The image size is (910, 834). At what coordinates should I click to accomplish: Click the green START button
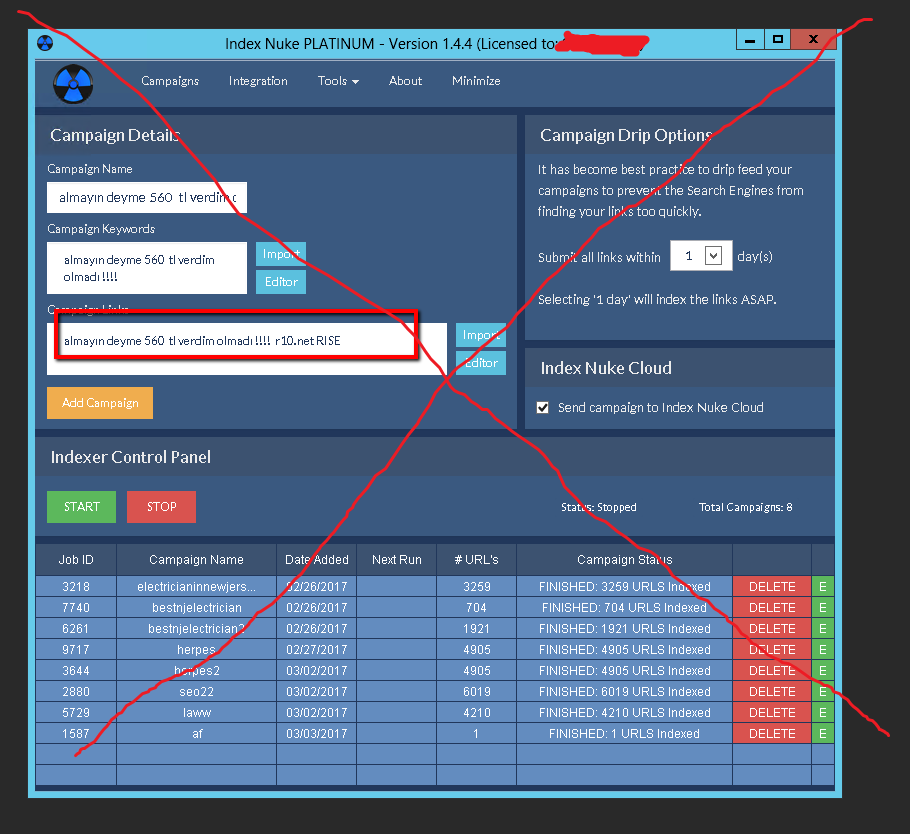click(81, 507)
